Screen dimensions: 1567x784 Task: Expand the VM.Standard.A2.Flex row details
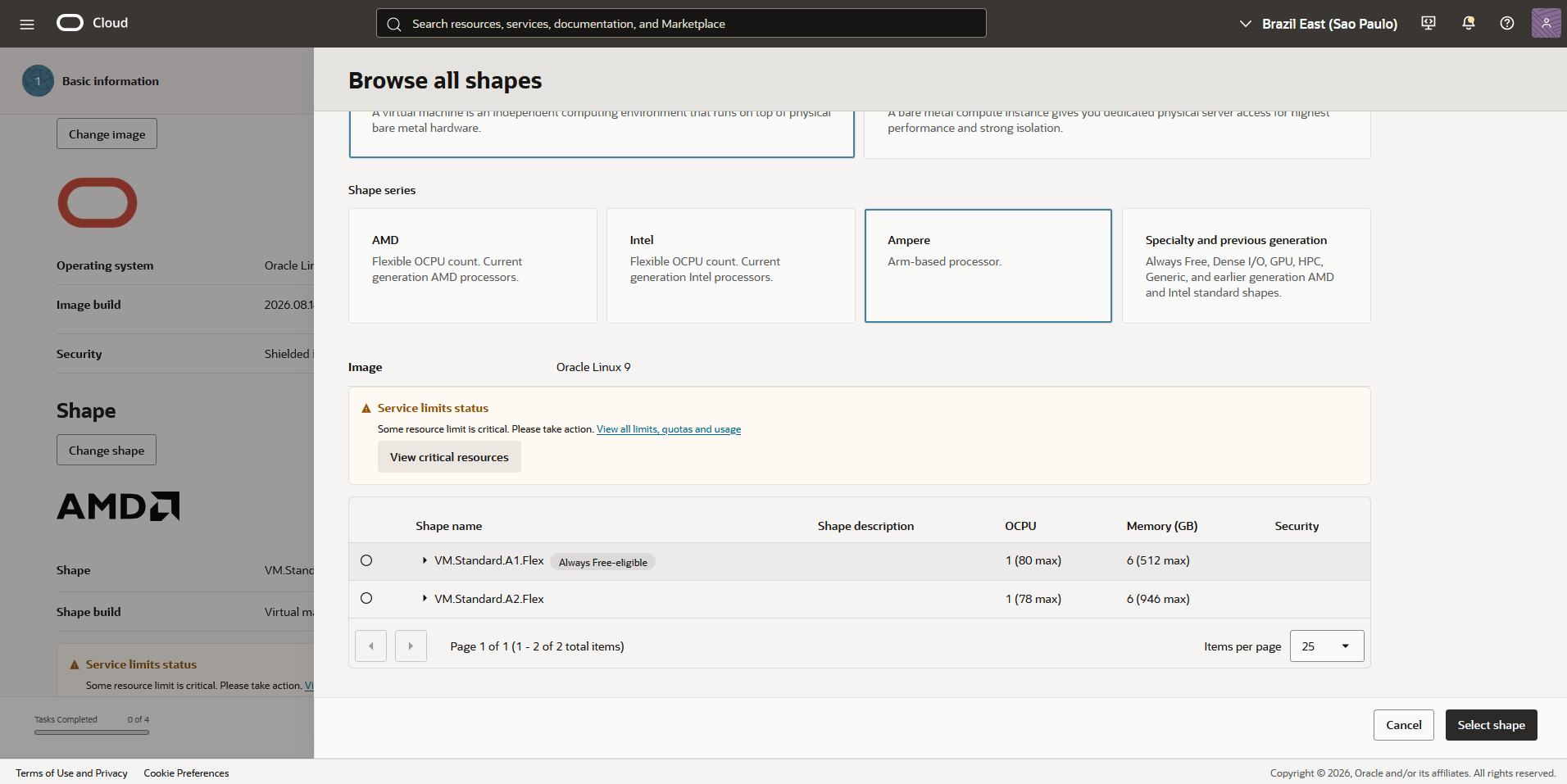click(425, 598)
